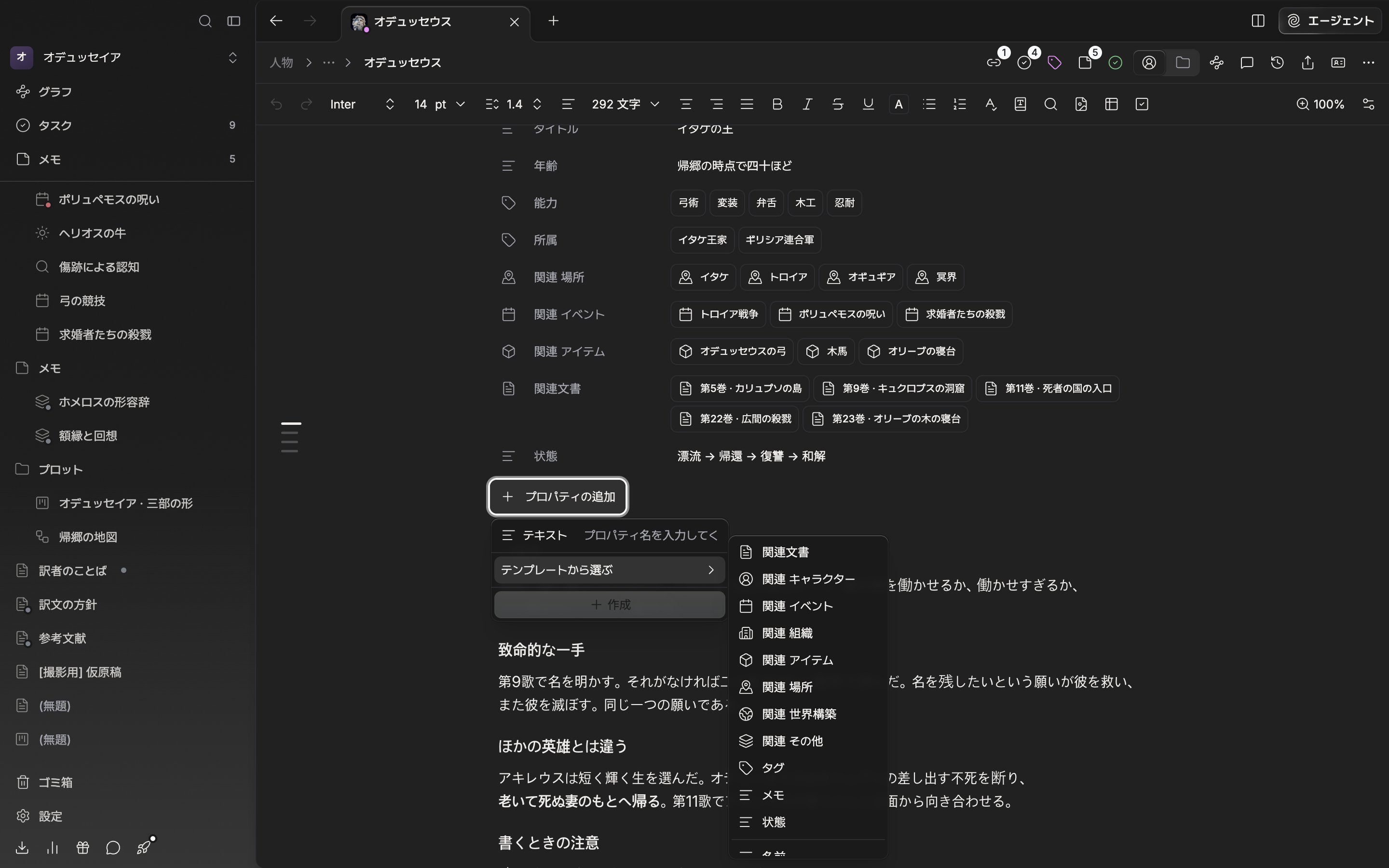Click the rocket icon in the bottom bar

coord(144,847)
